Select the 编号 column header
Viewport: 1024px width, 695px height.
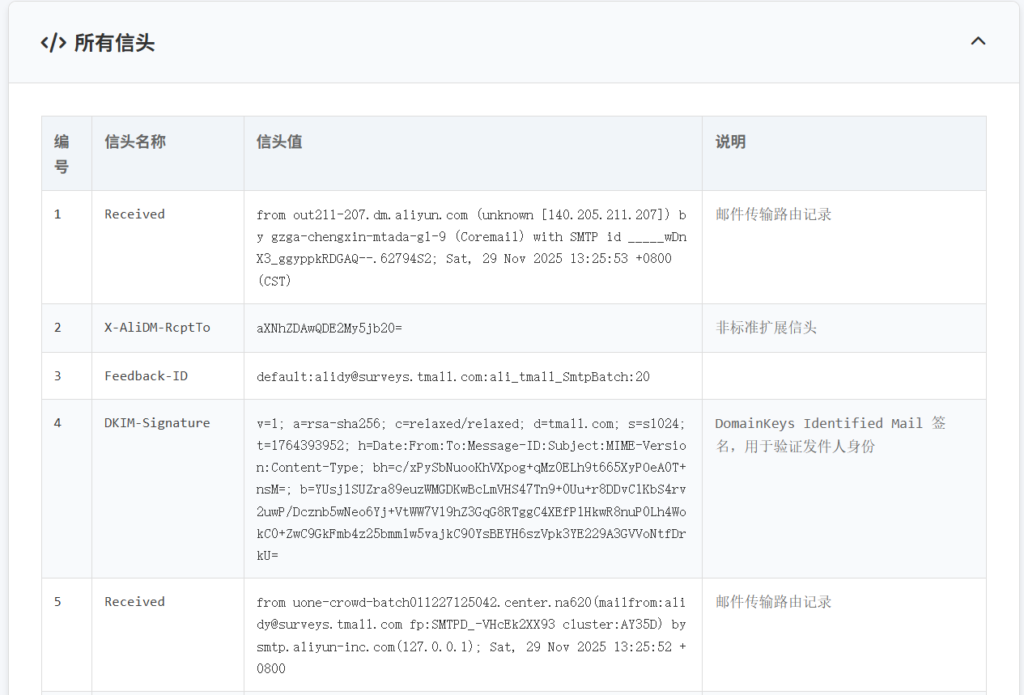coord(62,154)
